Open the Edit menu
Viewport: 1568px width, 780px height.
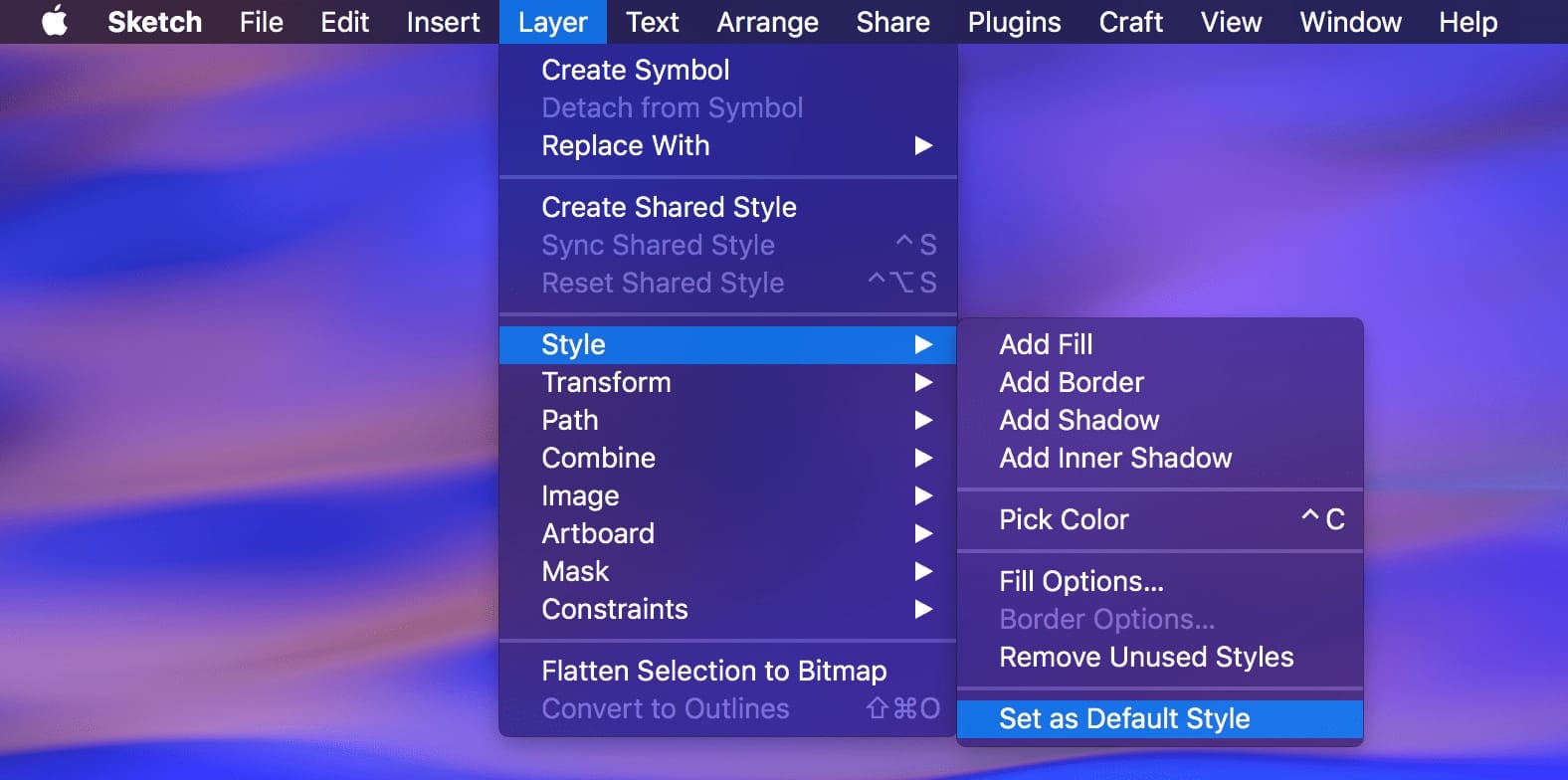[344, 21]
